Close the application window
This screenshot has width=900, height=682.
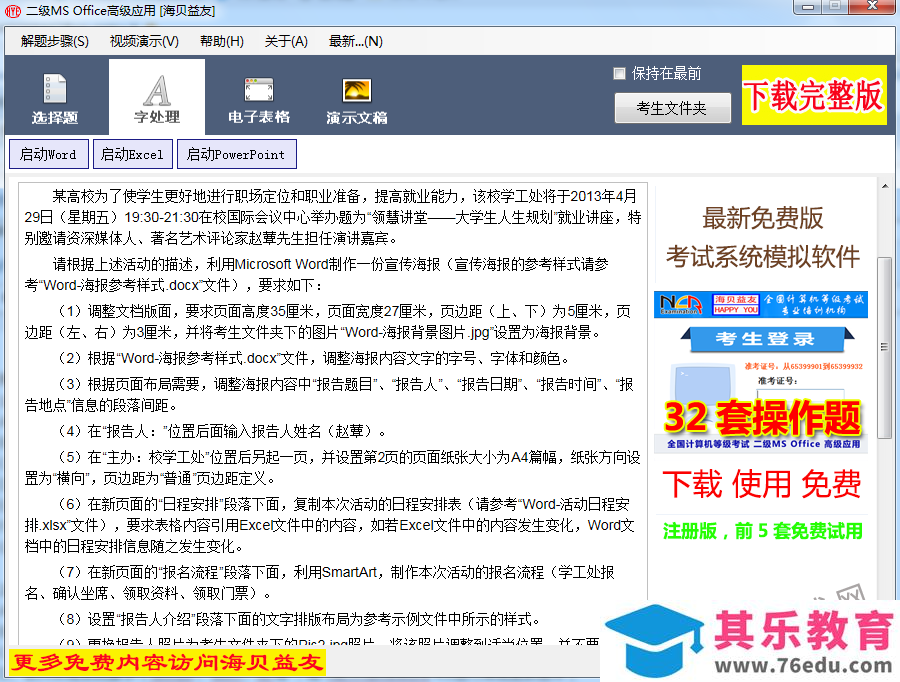point(872,6)
